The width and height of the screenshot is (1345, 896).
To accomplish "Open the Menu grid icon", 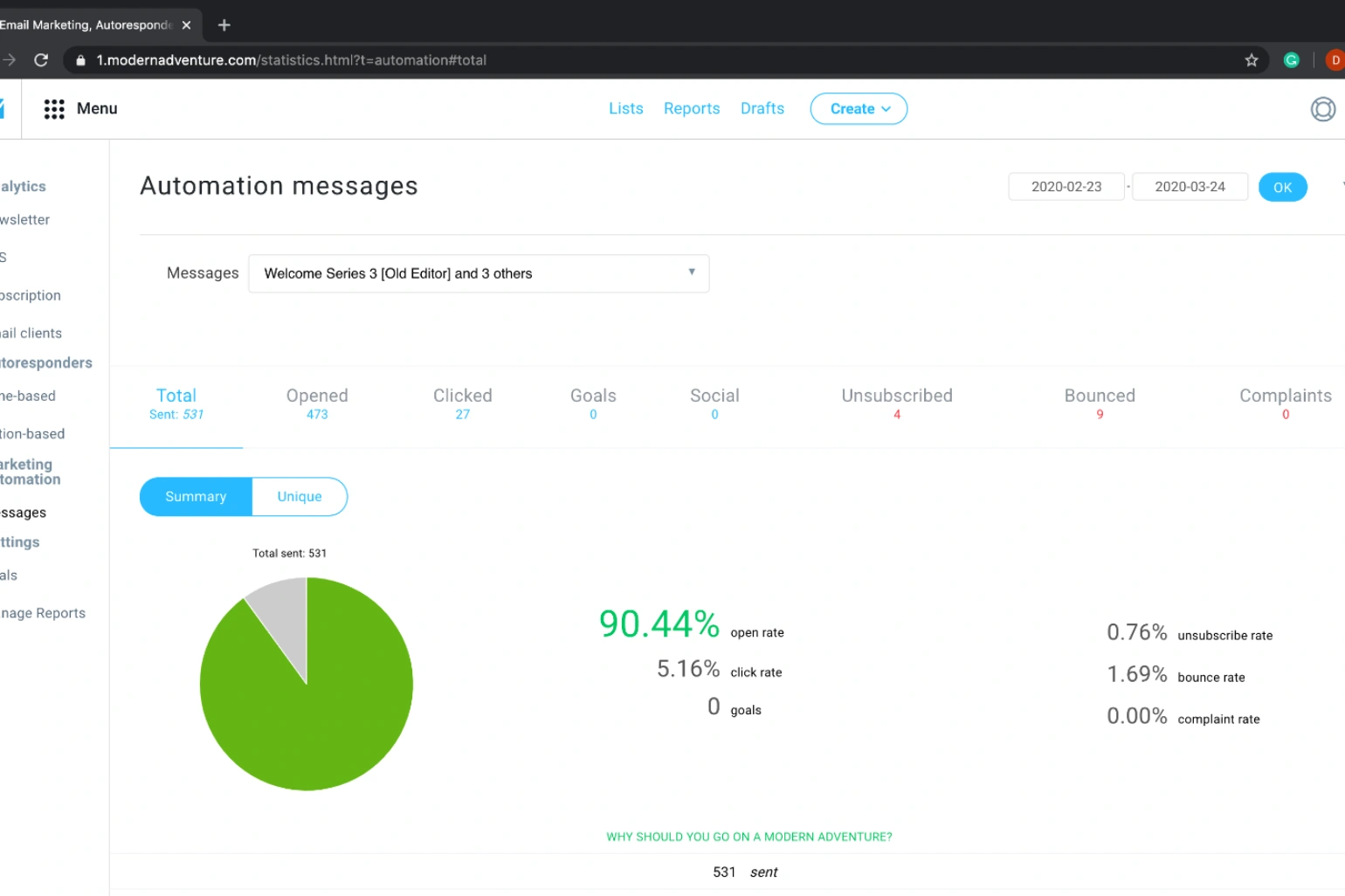I will click(x=54, y=108).
